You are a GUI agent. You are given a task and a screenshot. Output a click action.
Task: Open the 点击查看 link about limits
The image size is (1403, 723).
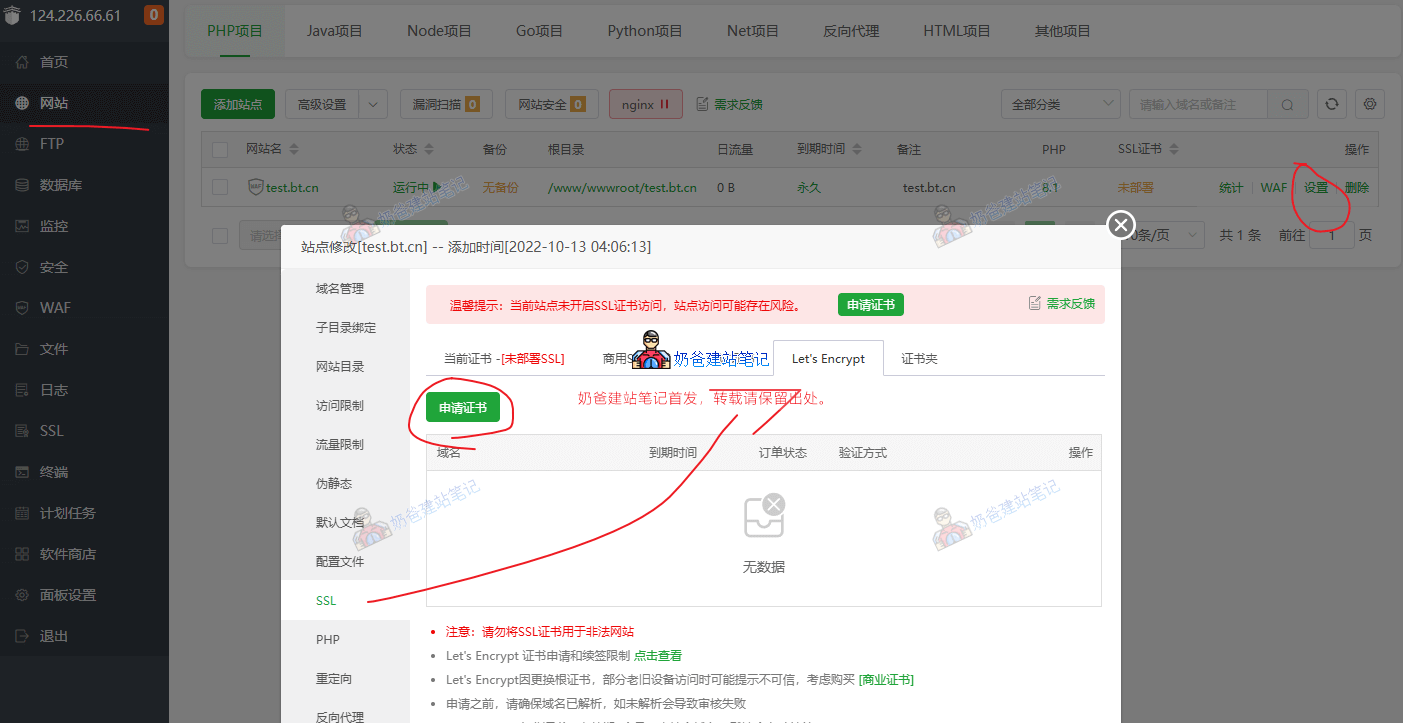[658, 656]
